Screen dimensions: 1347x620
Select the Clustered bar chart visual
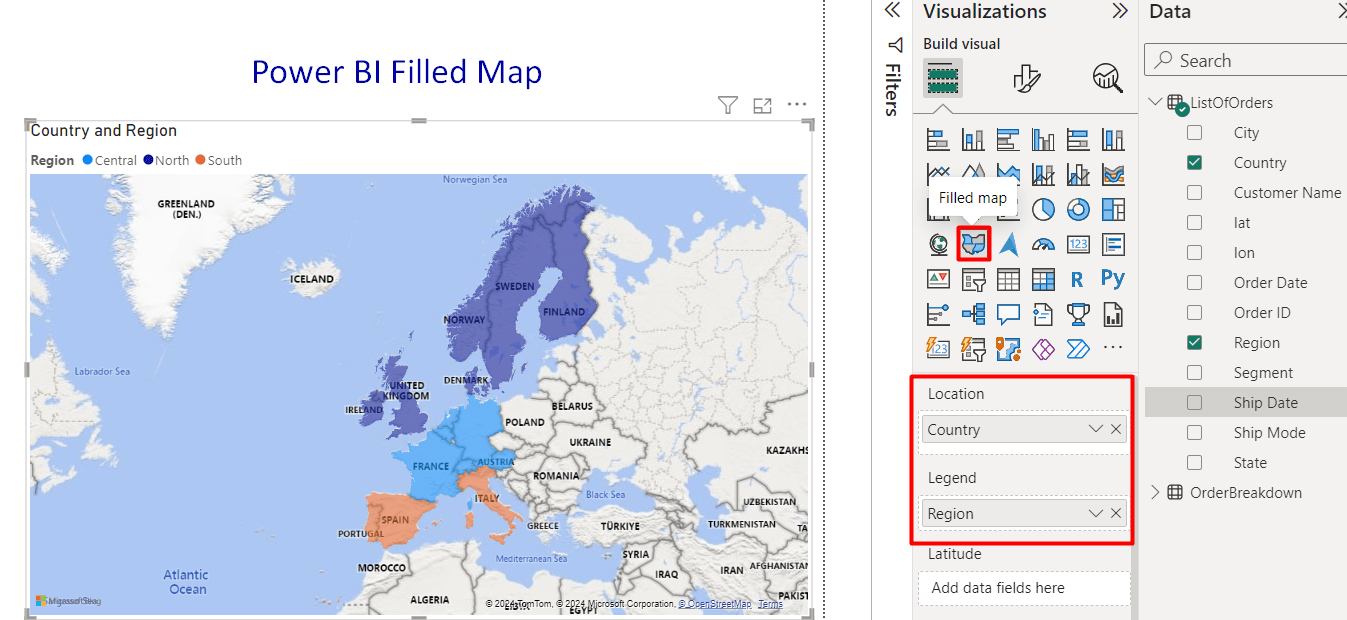(x=1008, y=140)
